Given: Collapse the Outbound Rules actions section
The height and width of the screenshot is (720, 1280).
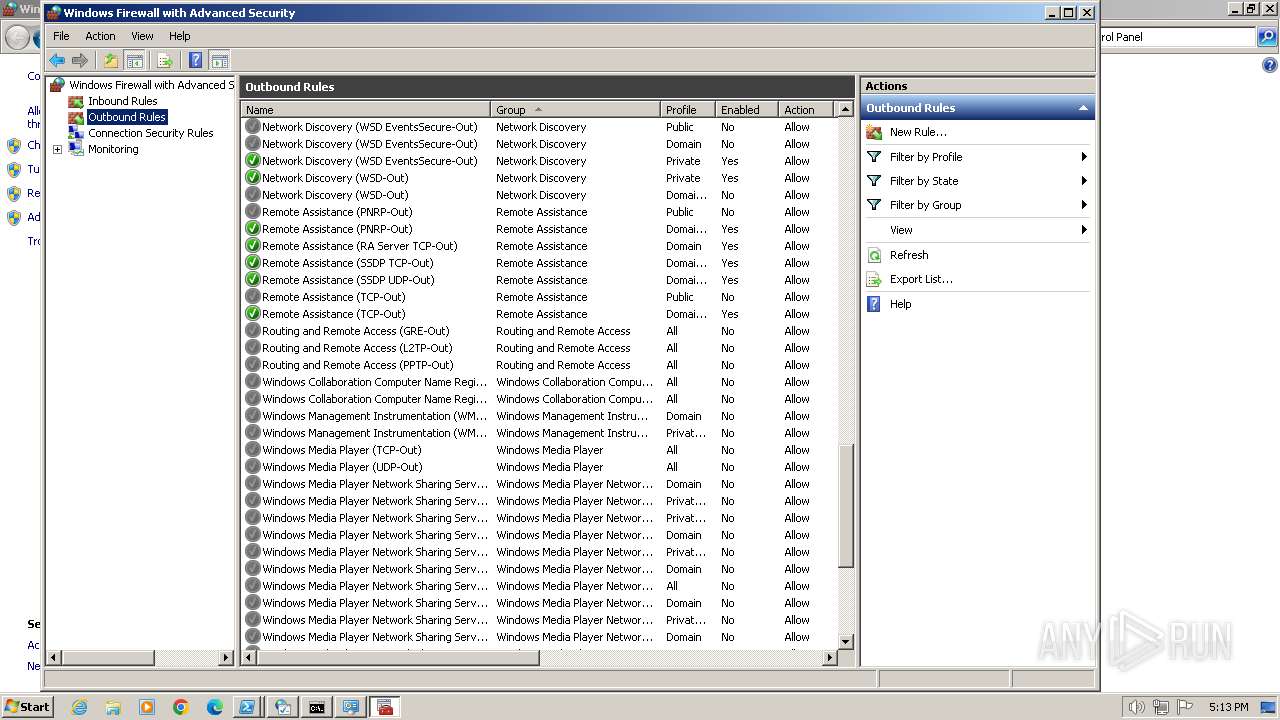Looking at the screenshot, I should click(1082, 108).
